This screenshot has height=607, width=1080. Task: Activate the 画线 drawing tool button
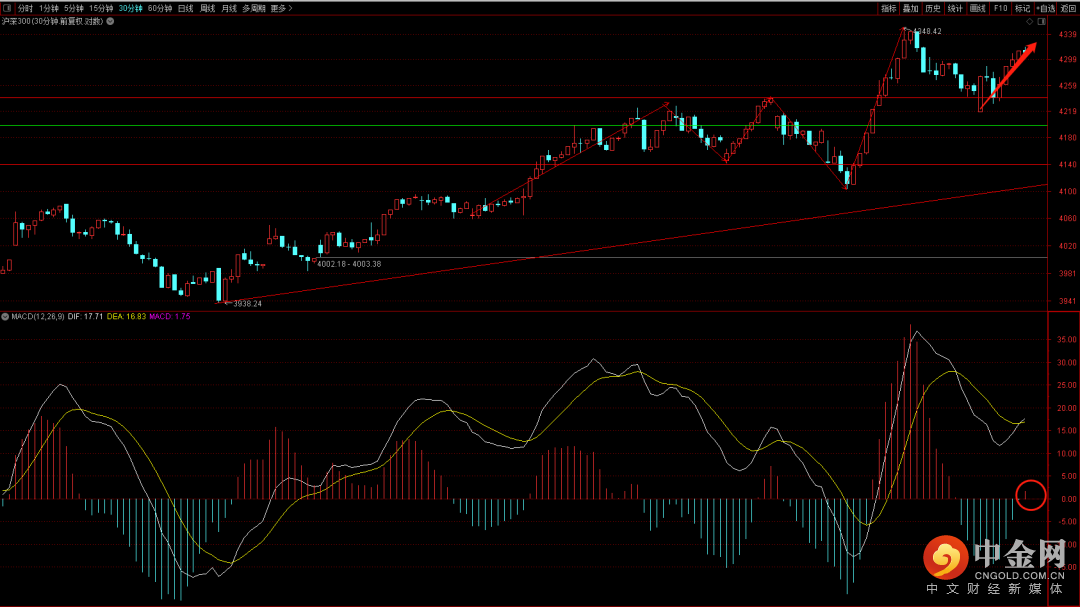tap(977, 8)
